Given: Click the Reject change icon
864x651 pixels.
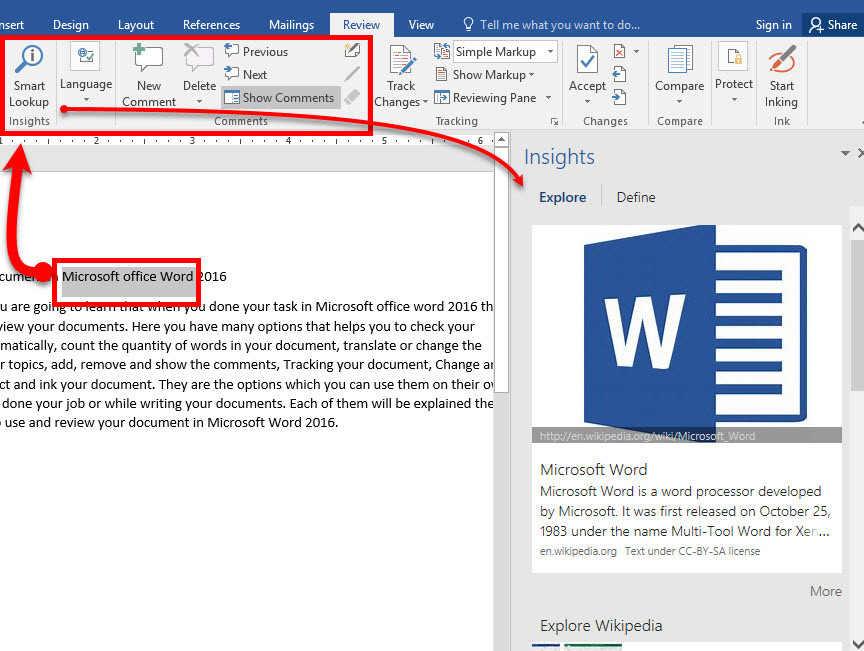Looking at the screenshot, I should (620, 51).
